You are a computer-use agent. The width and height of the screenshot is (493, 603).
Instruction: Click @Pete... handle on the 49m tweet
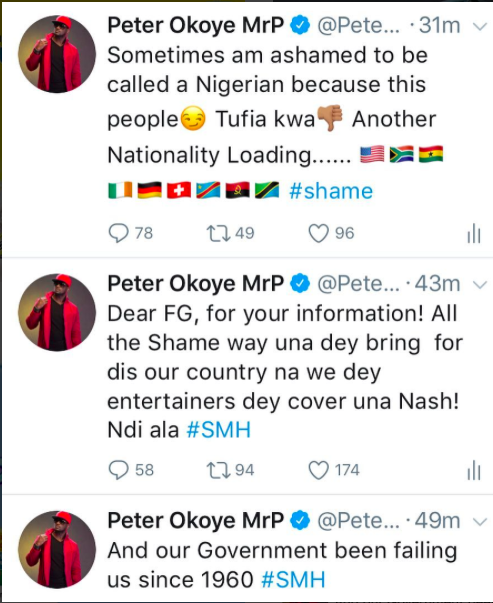point(358,521)
